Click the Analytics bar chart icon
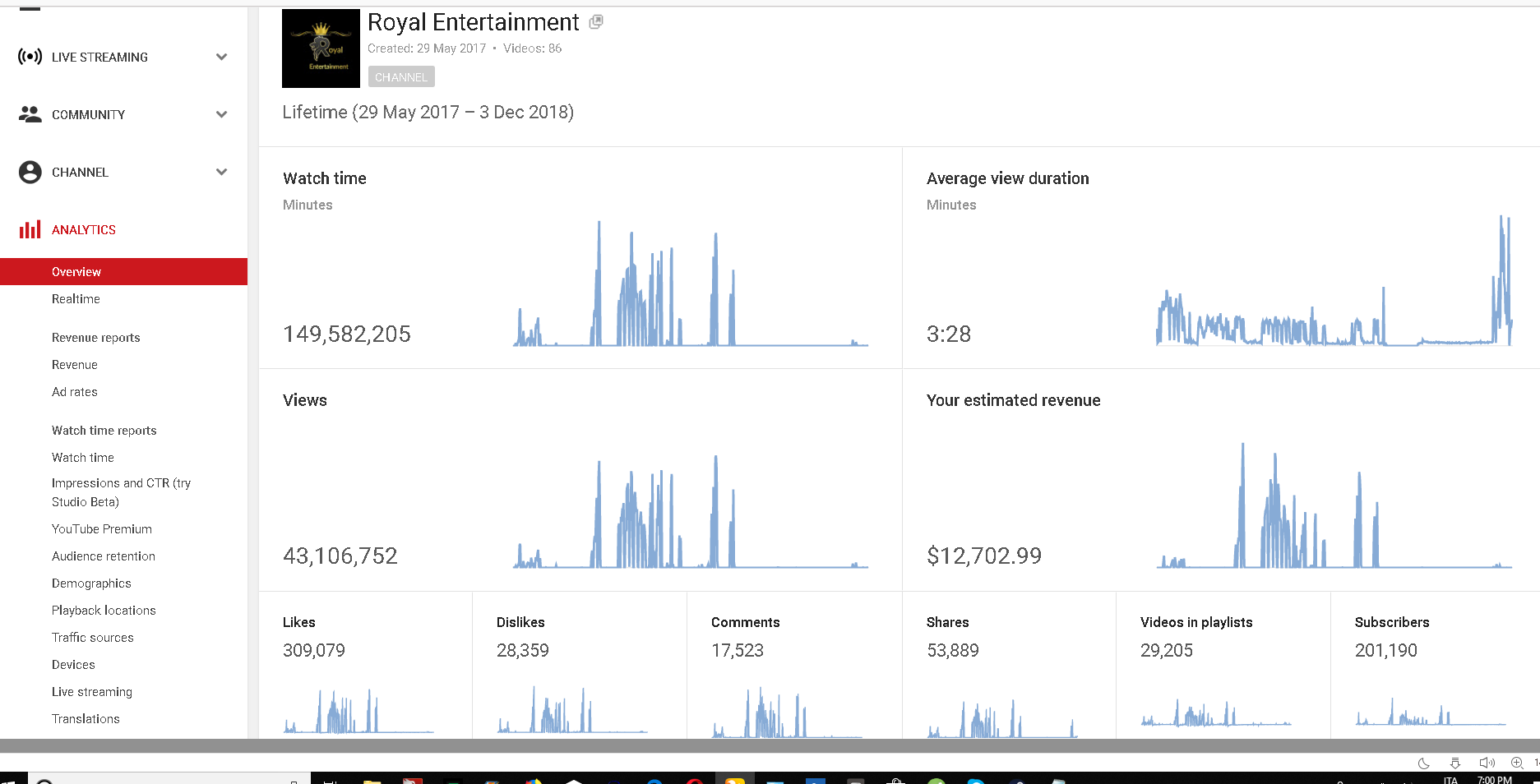1540x784 pixels. 30,229
